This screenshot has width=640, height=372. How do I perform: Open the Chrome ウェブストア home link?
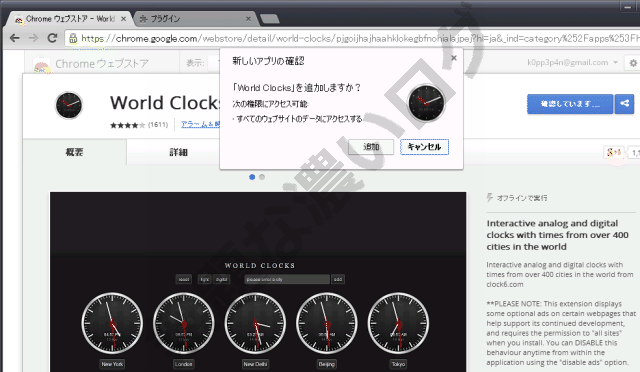[102, 64]
